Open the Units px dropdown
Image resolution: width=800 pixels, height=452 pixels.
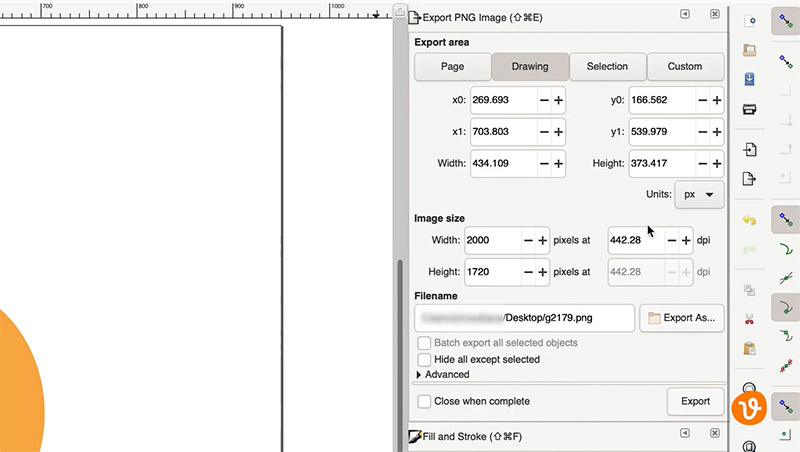pos(699,194)
